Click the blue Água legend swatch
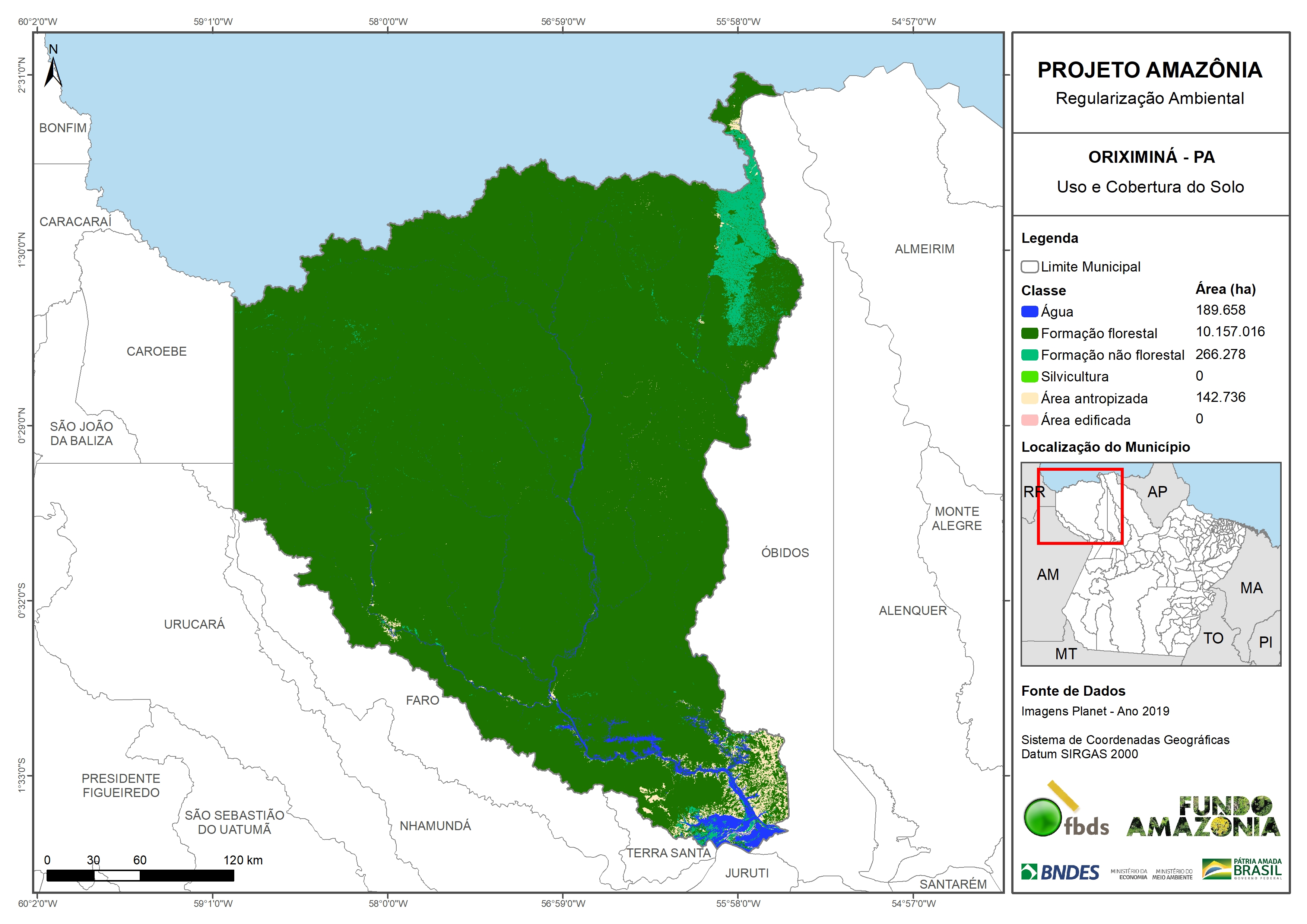1307x924 pixels. point(1029,311)
